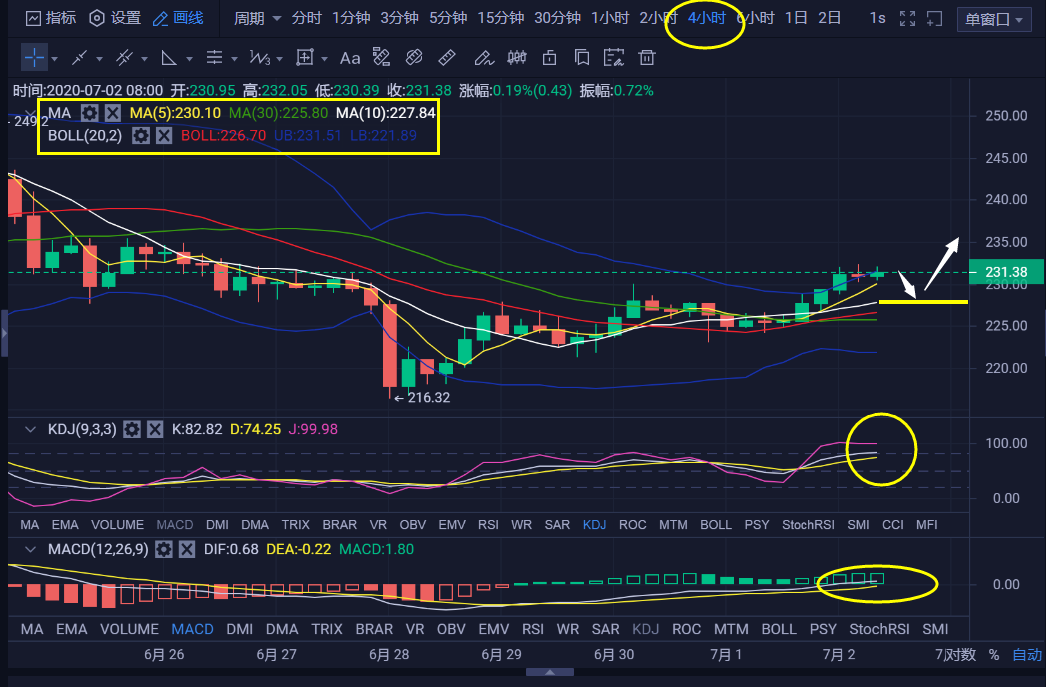Select the 1日 interval
1046x687 pixels.
(x=796, y=18)
